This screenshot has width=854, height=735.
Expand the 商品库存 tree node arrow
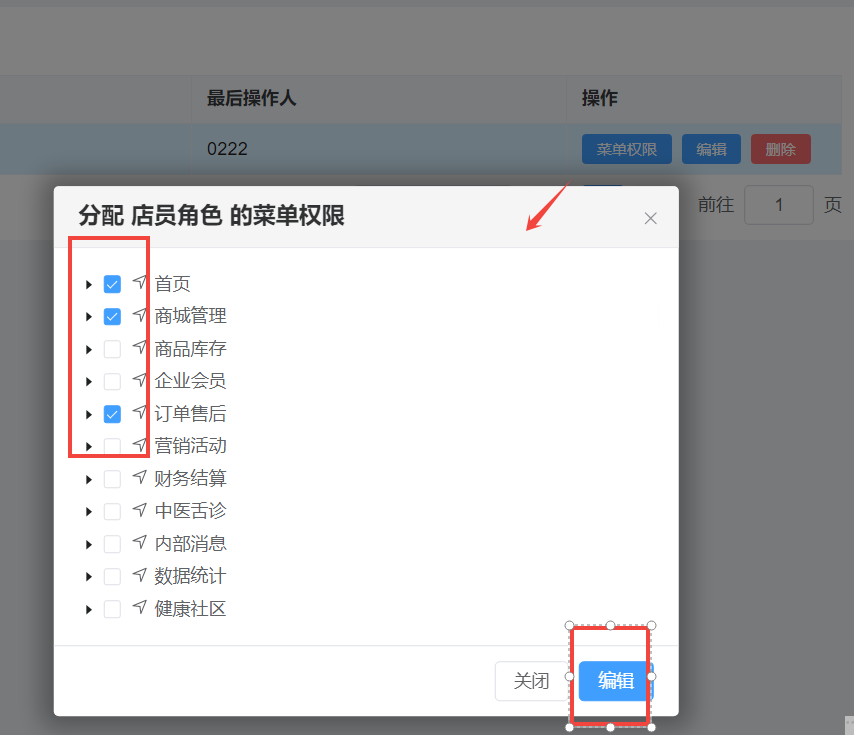89,349
